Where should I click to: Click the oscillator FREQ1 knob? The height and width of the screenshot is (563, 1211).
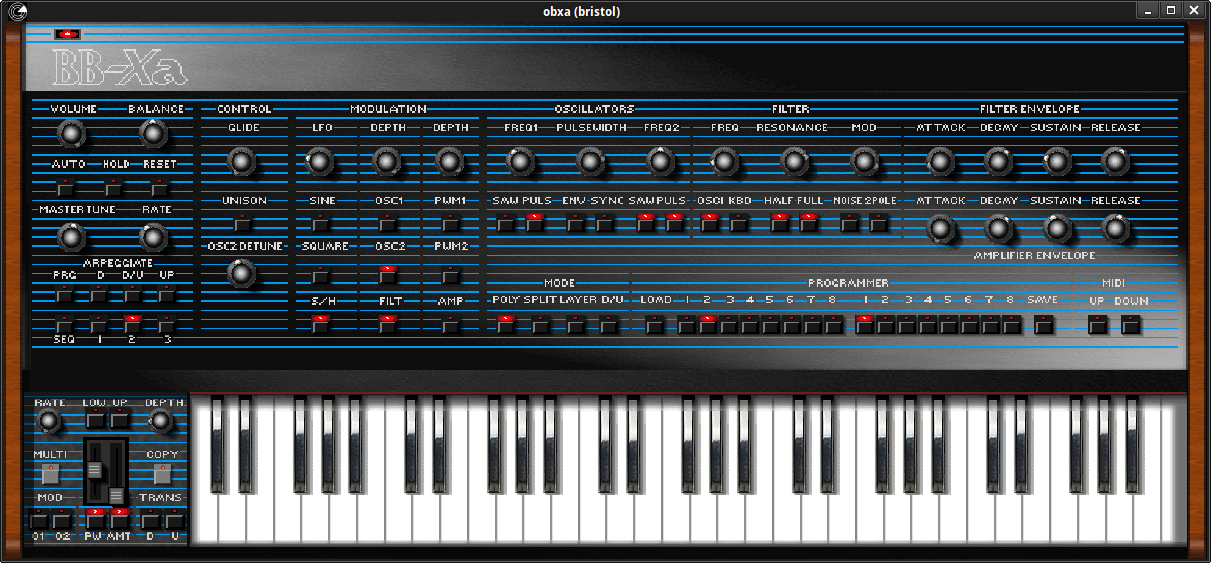[x=519, y=160]
